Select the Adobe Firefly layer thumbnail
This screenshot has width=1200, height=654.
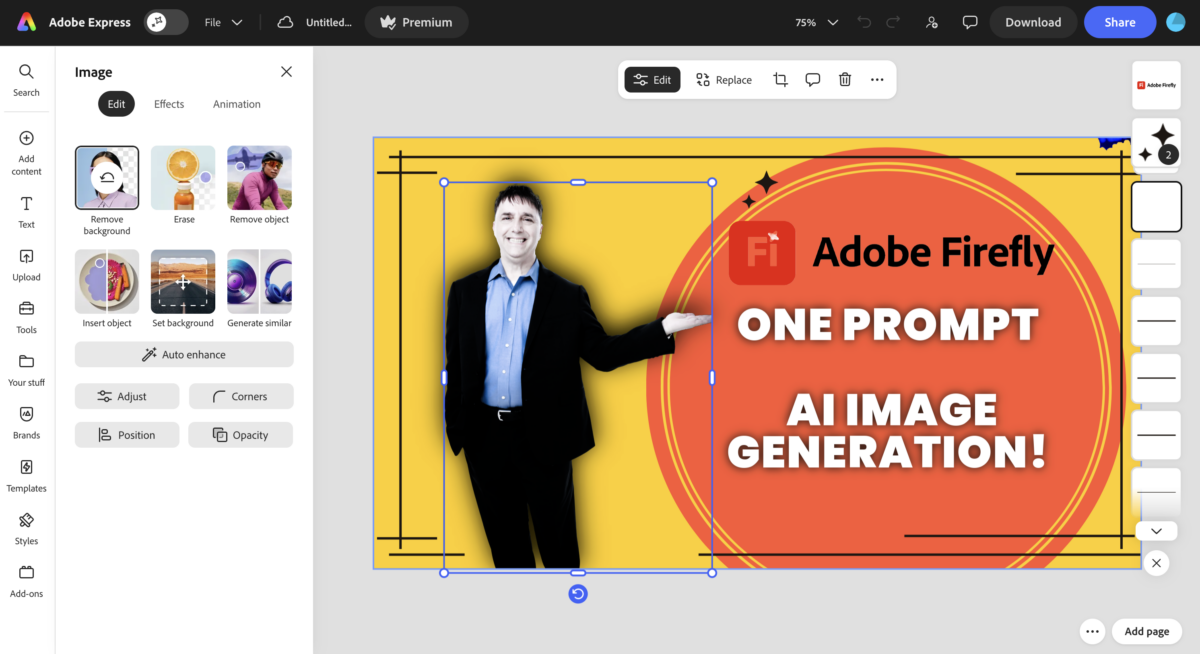1156,86
